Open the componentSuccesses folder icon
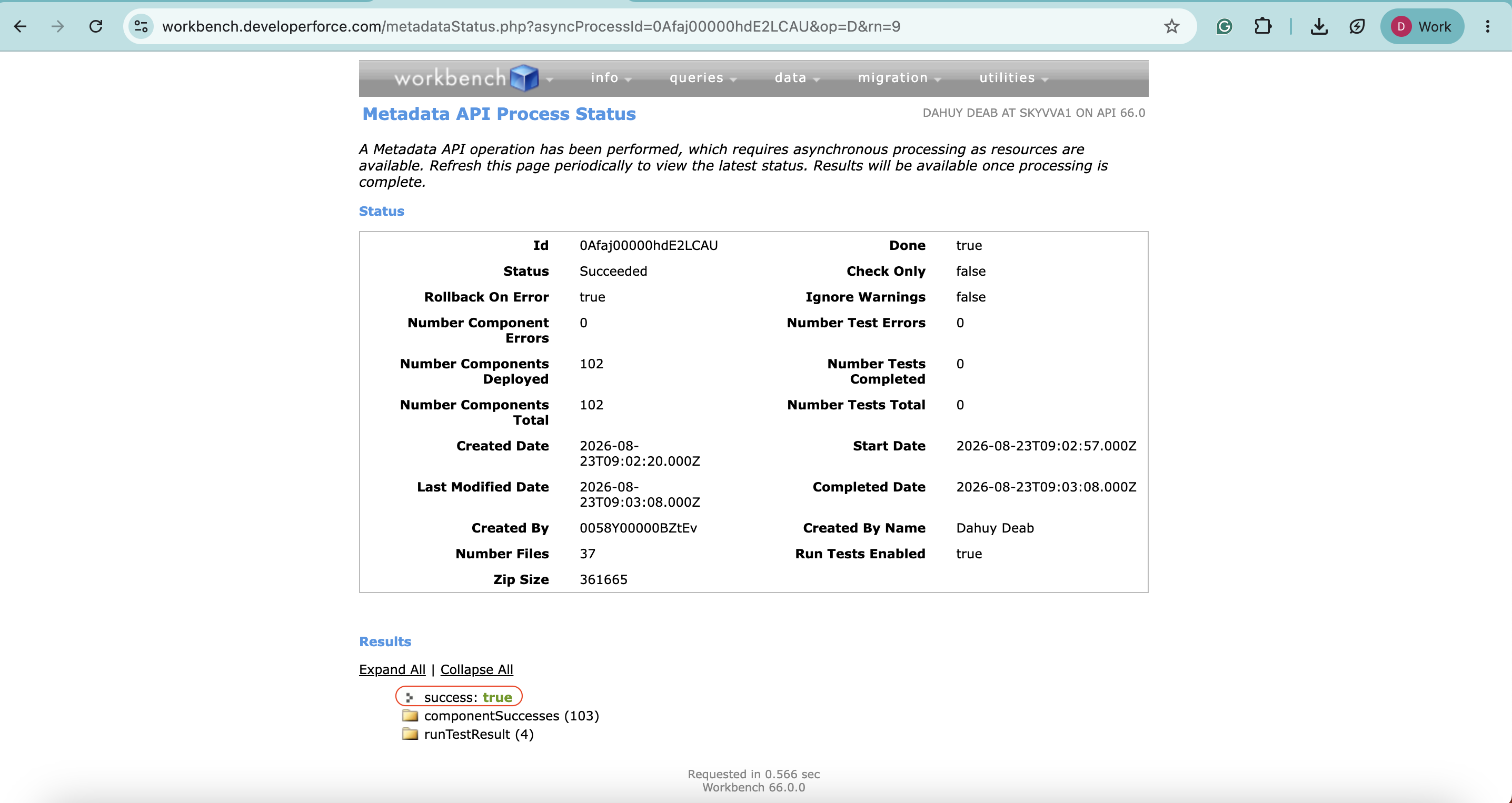This screenshot has height=803, width=1512. tap(410, 715)
